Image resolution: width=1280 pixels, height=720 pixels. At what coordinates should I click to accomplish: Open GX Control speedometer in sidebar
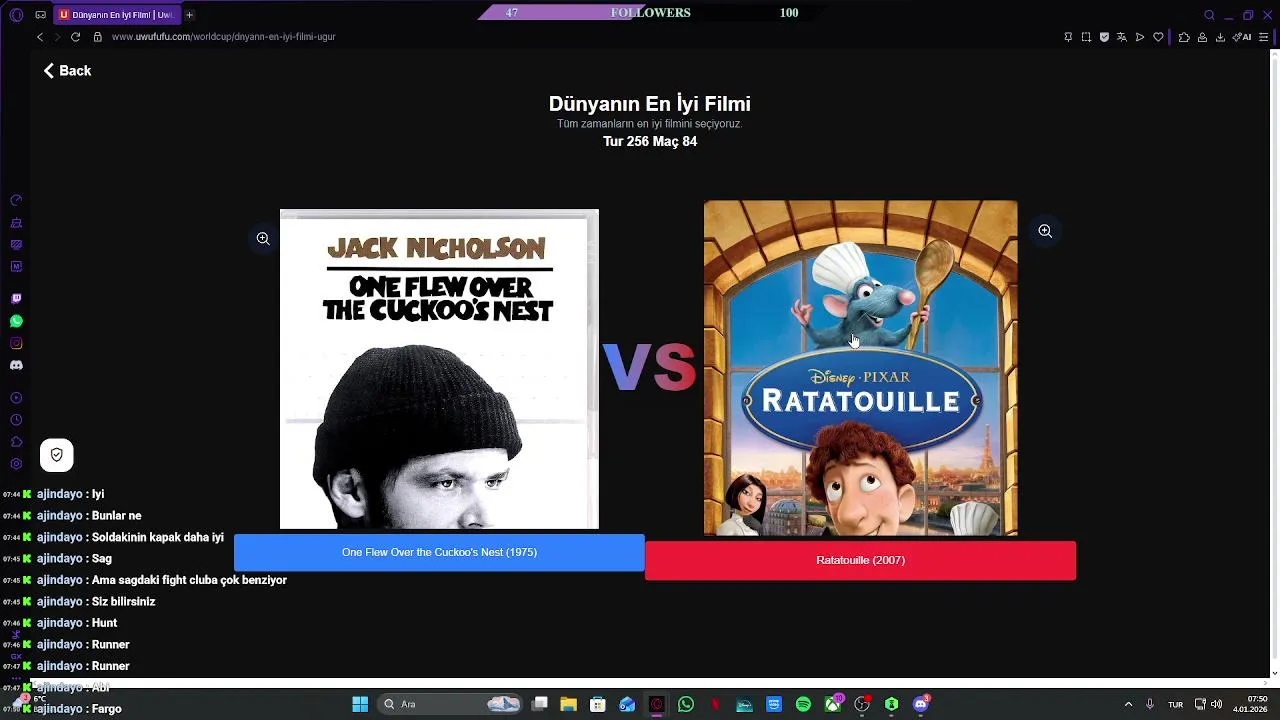click(x=16, y=201)
